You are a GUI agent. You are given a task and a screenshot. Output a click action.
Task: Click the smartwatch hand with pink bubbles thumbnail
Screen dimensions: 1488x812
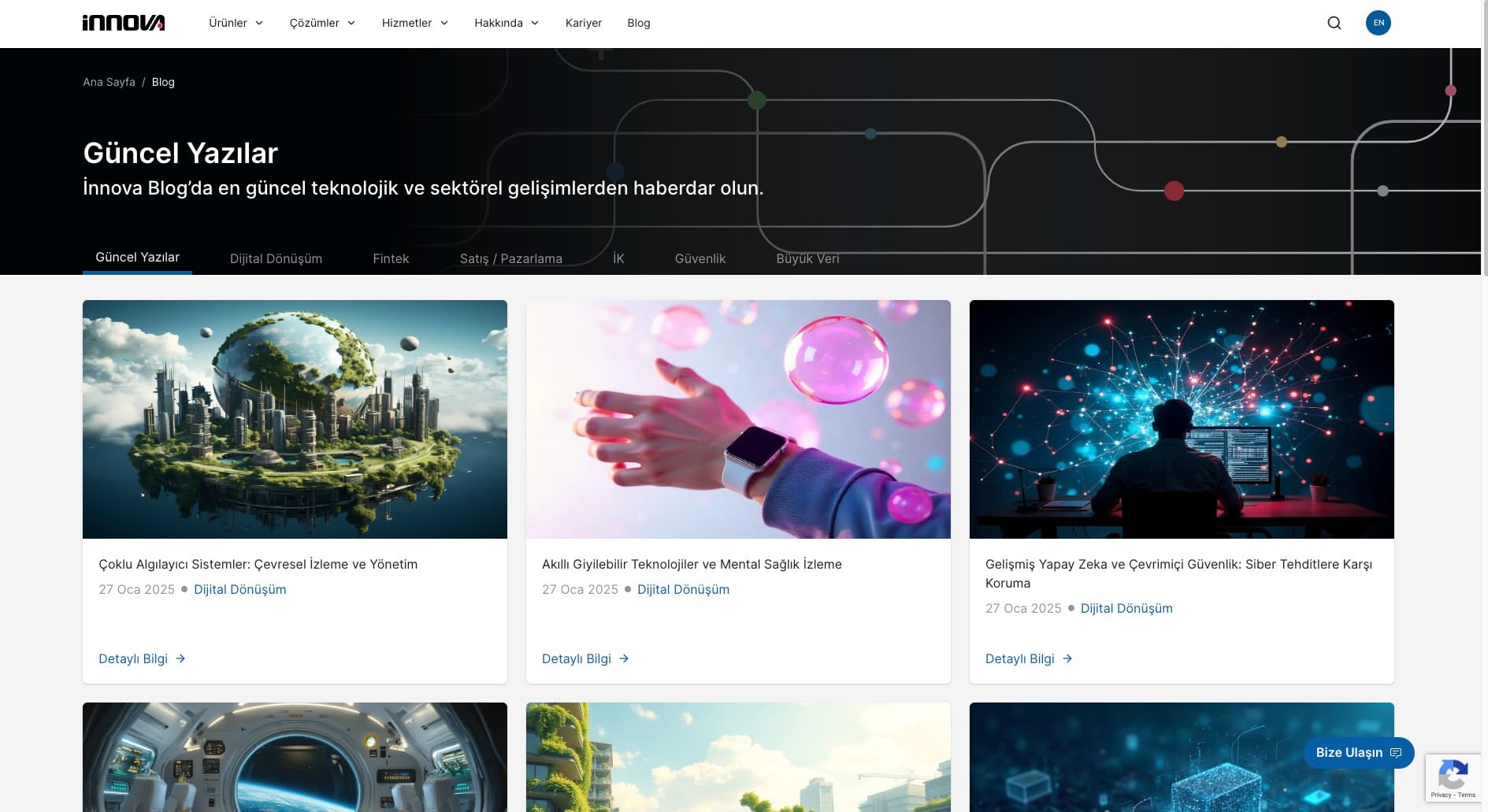point(738,419)
